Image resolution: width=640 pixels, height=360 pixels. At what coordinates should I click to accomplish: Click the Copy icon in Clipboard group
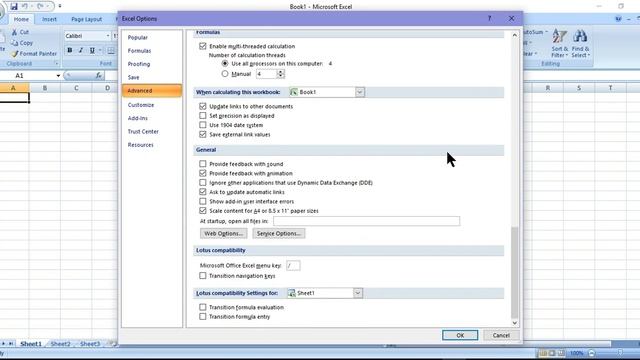coord(15,42)
